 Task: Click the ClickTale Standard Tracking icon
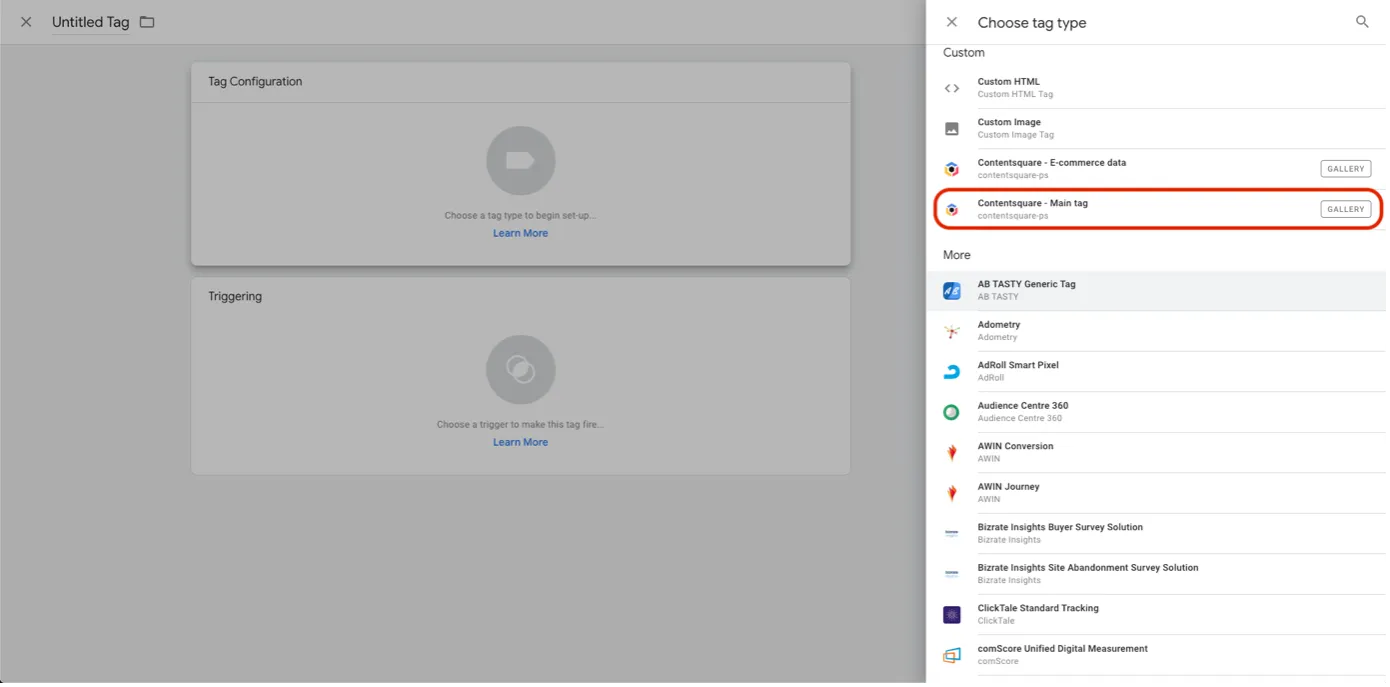coord(951,614)
